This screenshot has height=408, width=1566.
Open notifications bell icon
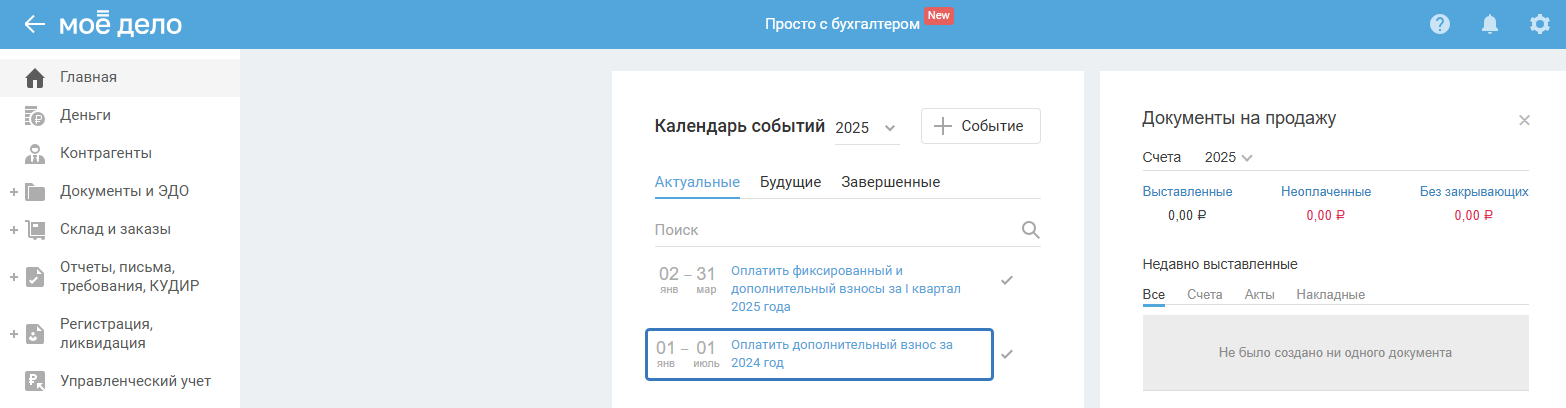[x=1490, y=24]
